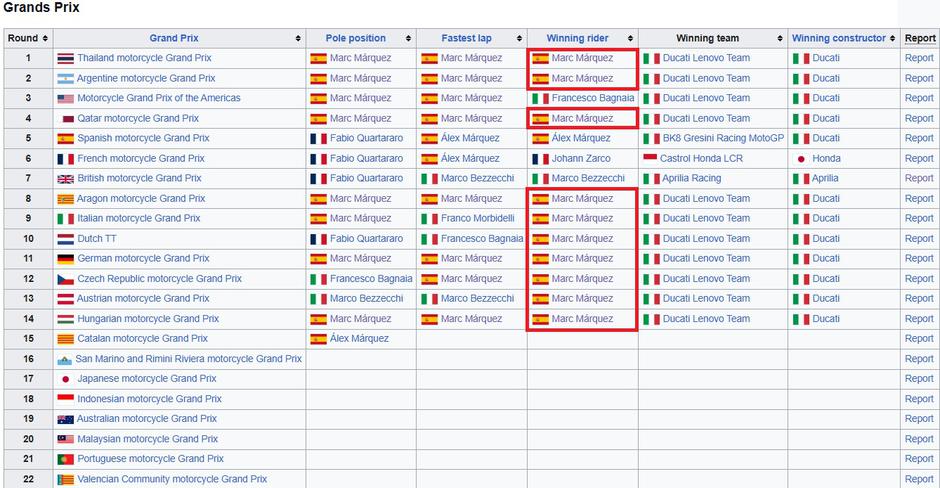Click the Japanese flag beside Honda constructor

click(801, 158)
